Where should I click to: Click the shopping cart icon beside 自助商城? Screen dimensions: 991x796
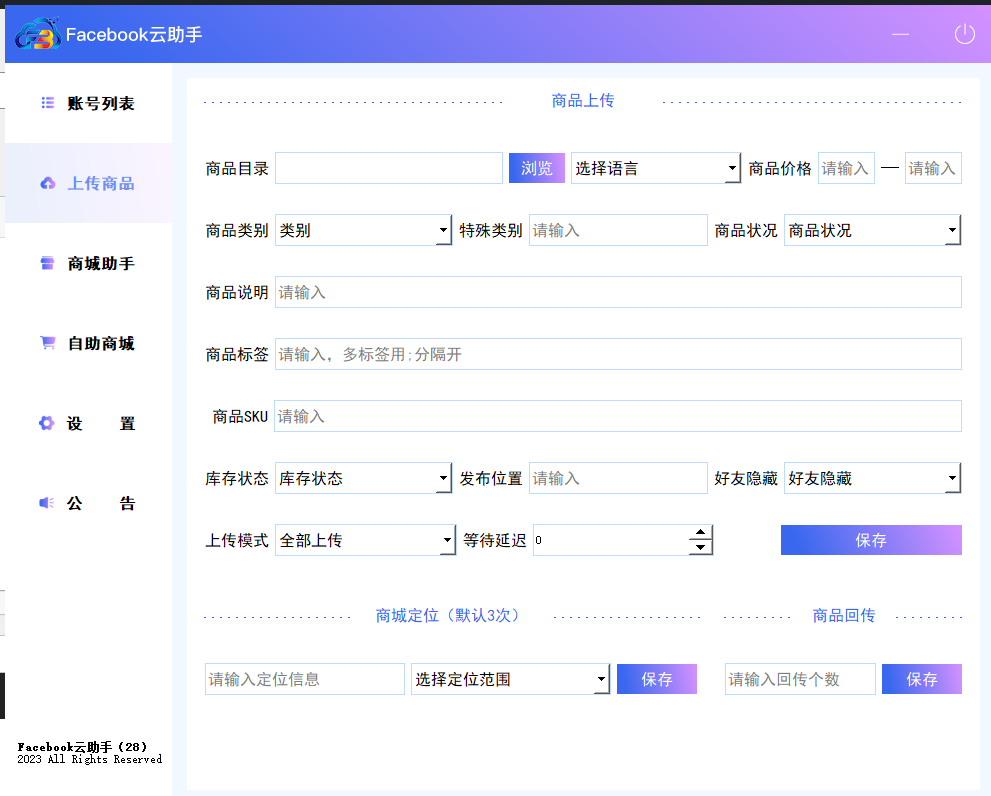(x=47, y=343)
